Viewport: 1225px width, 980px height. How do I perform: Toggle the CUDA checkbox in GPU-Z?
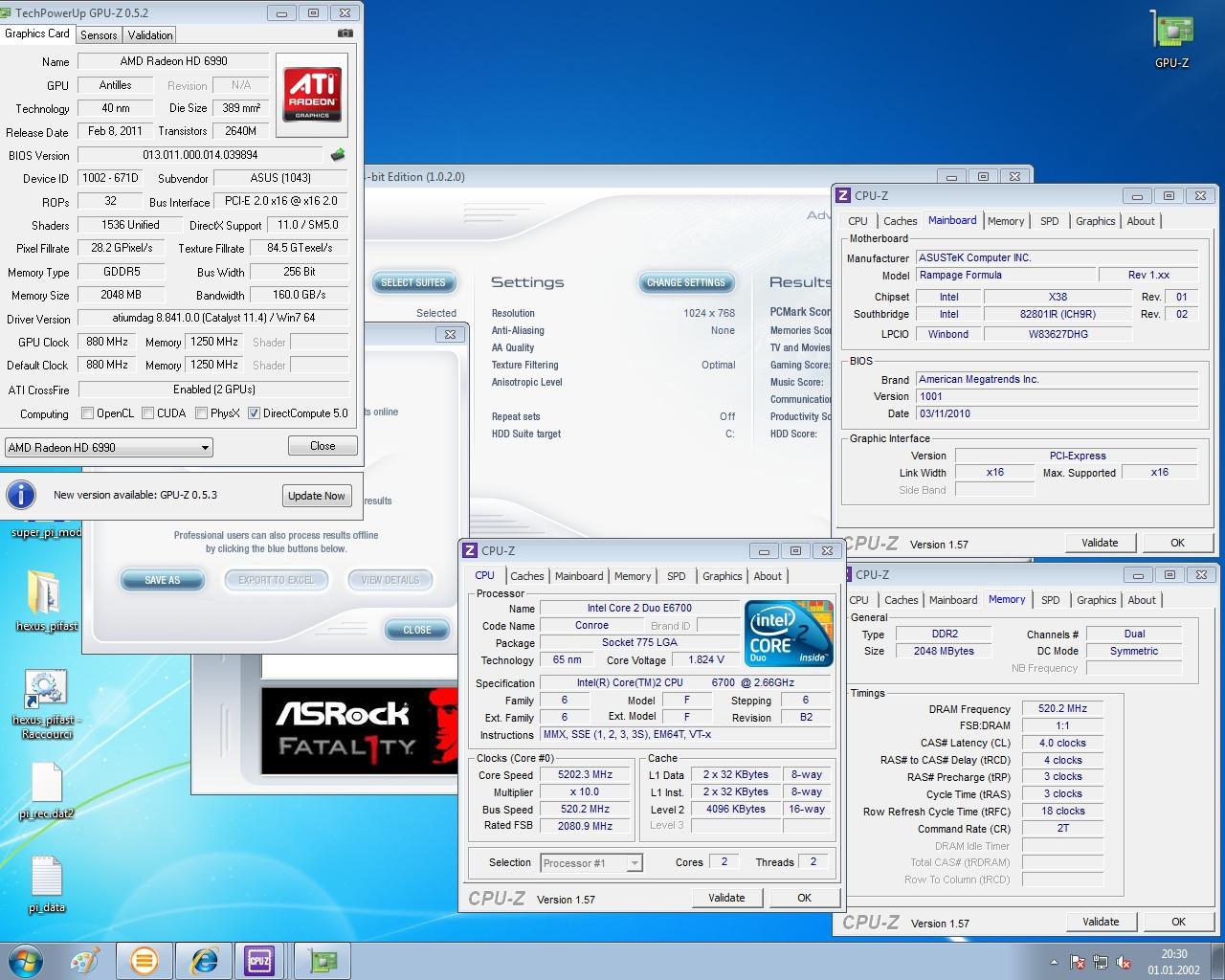coord(148,413)
